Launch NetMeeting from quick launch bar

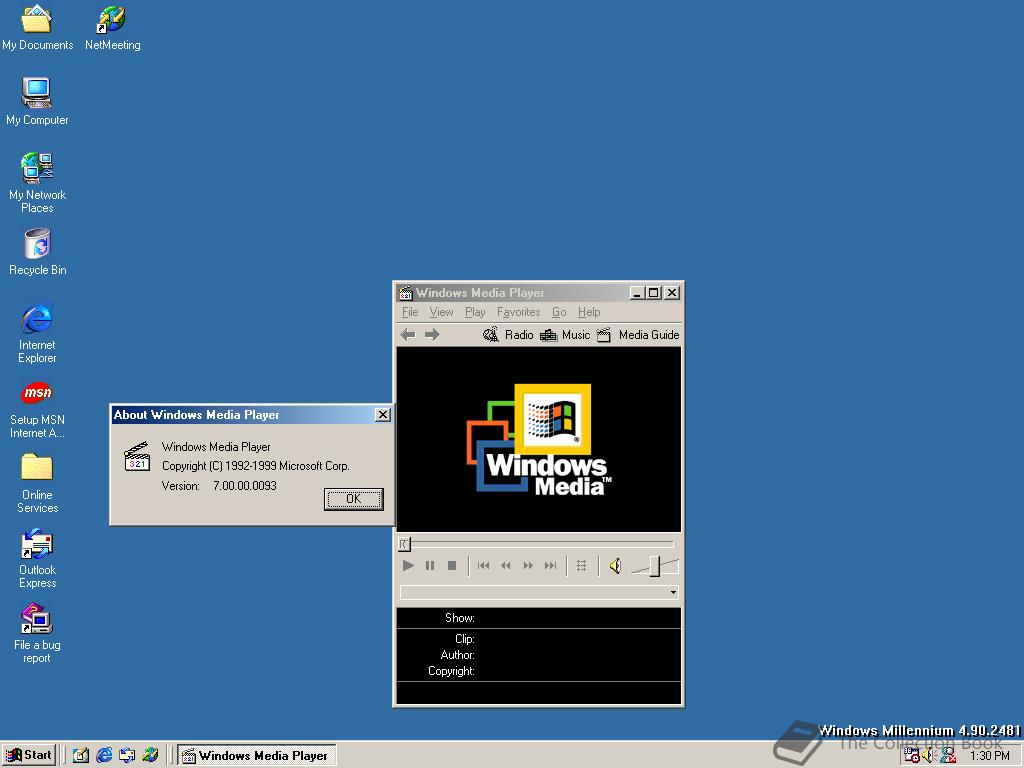tap(150, 756)
